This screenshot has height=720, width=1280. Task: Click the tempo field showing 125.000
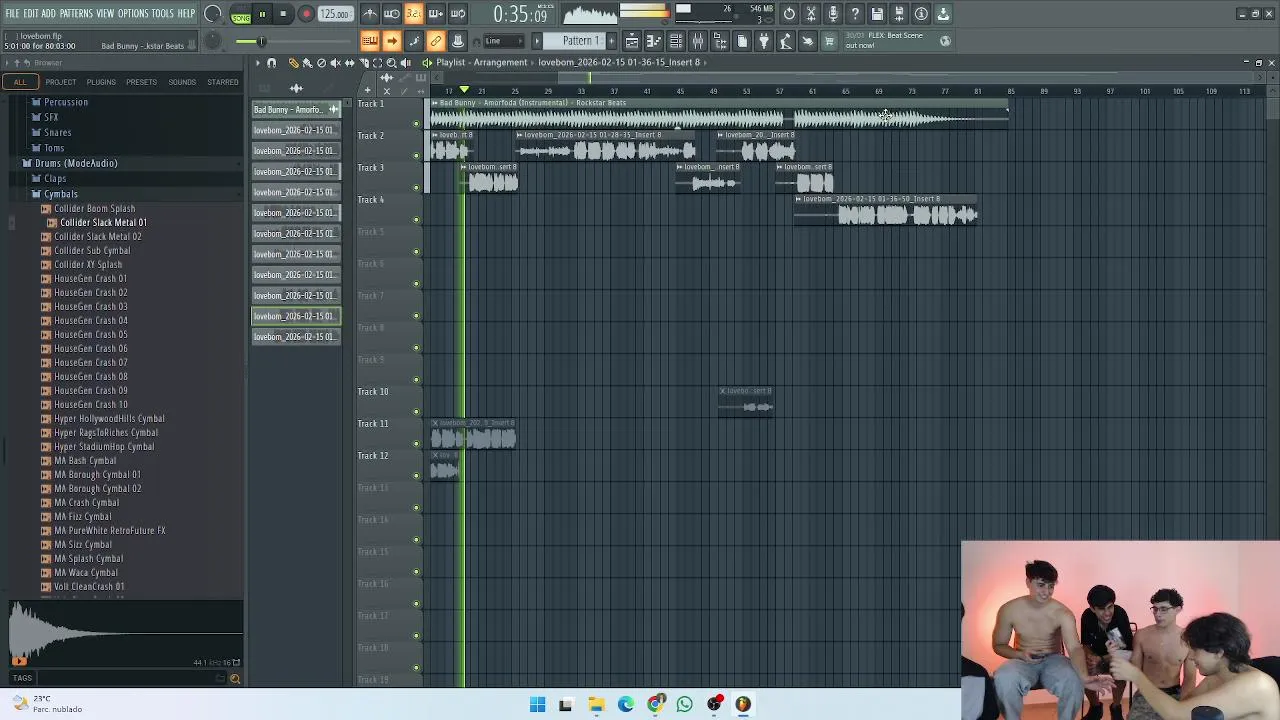[x=335, y=14]
